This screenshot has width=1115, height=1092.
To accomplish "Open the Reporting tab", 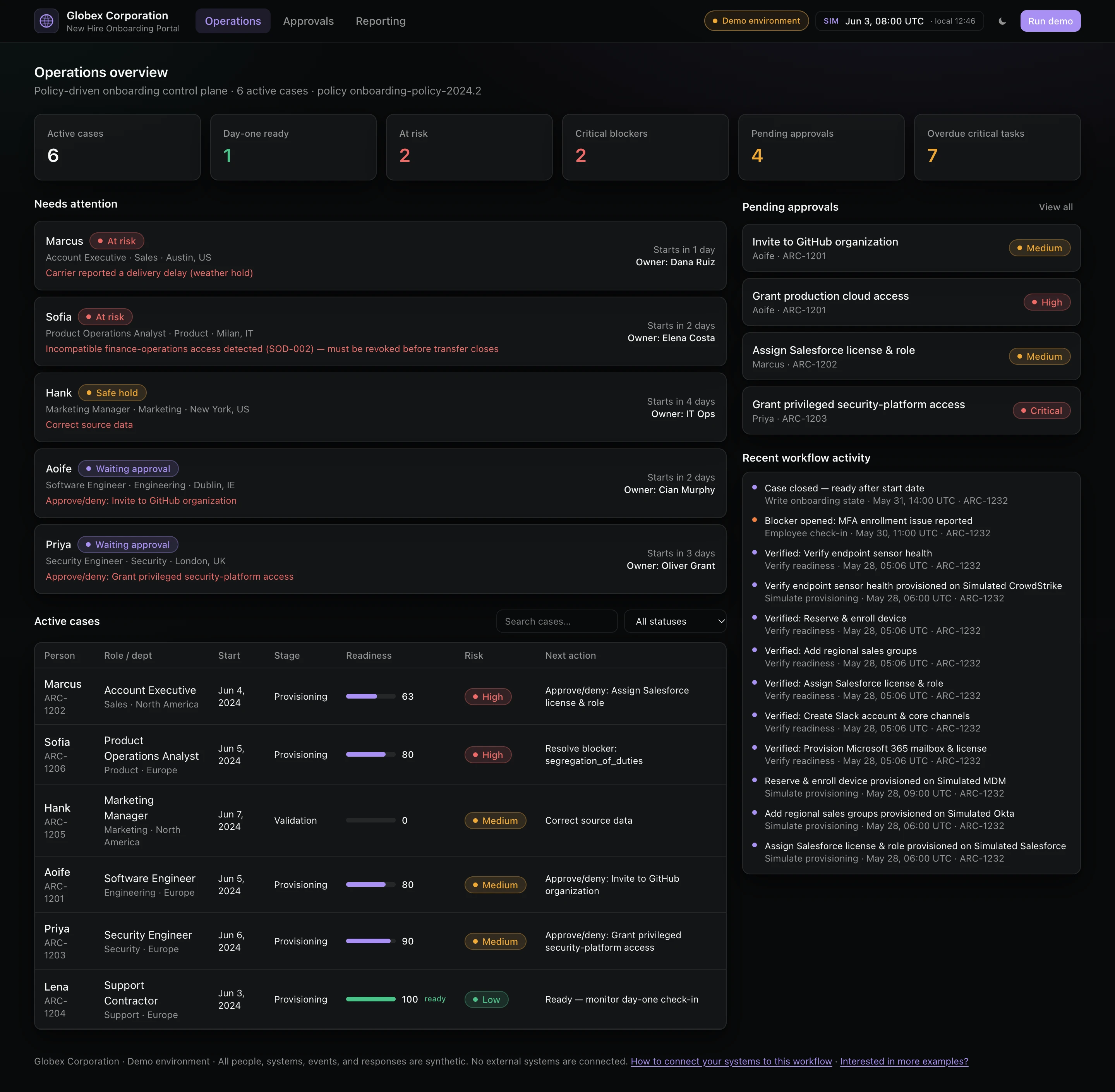I will [x=381, y=21].
